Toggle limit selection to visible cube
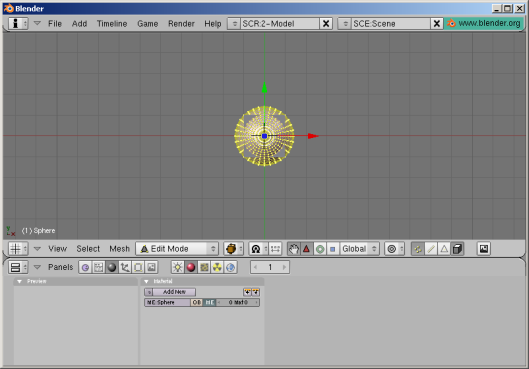This screenshot has width=529, height=369. point(457,249)
